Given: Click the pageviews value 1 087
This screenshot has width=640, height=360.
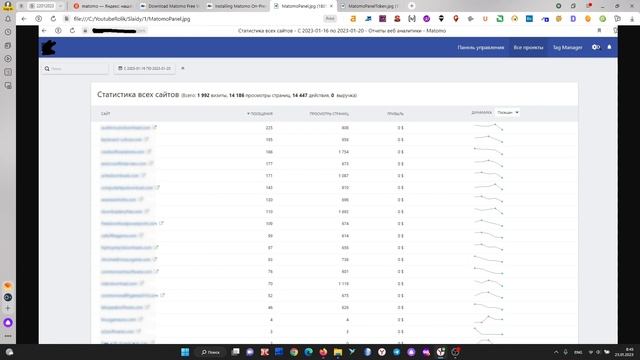Looking at the screenshot, I should [x=343, y=176].
